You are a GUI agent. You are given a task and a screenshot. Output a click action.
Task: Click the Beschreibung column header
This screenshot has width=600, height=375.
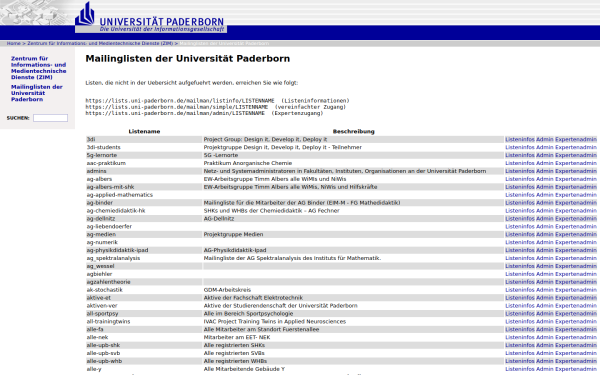click(353, 131)
